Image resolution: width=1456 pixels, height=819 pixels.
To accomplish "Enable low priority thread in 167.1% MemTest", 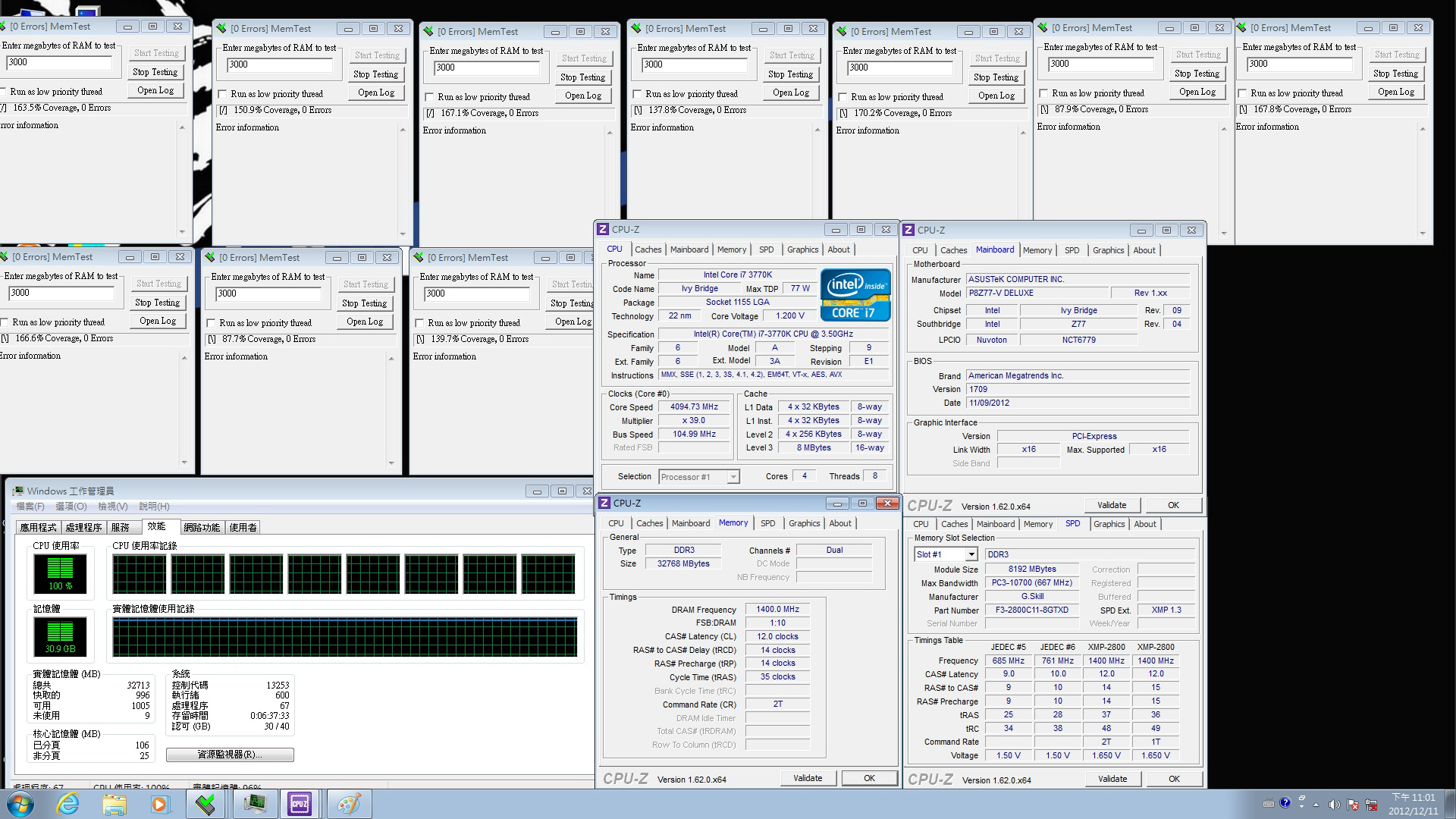I will tap(429, 97).
